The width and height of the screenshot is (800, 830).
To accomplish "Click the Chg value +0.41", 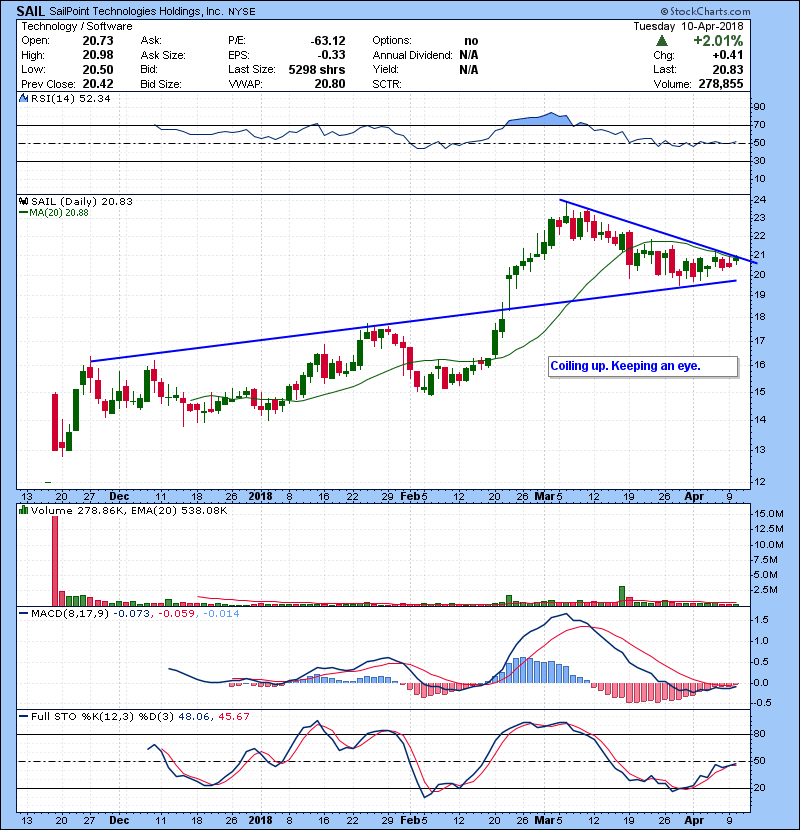I will click(728, 55).
